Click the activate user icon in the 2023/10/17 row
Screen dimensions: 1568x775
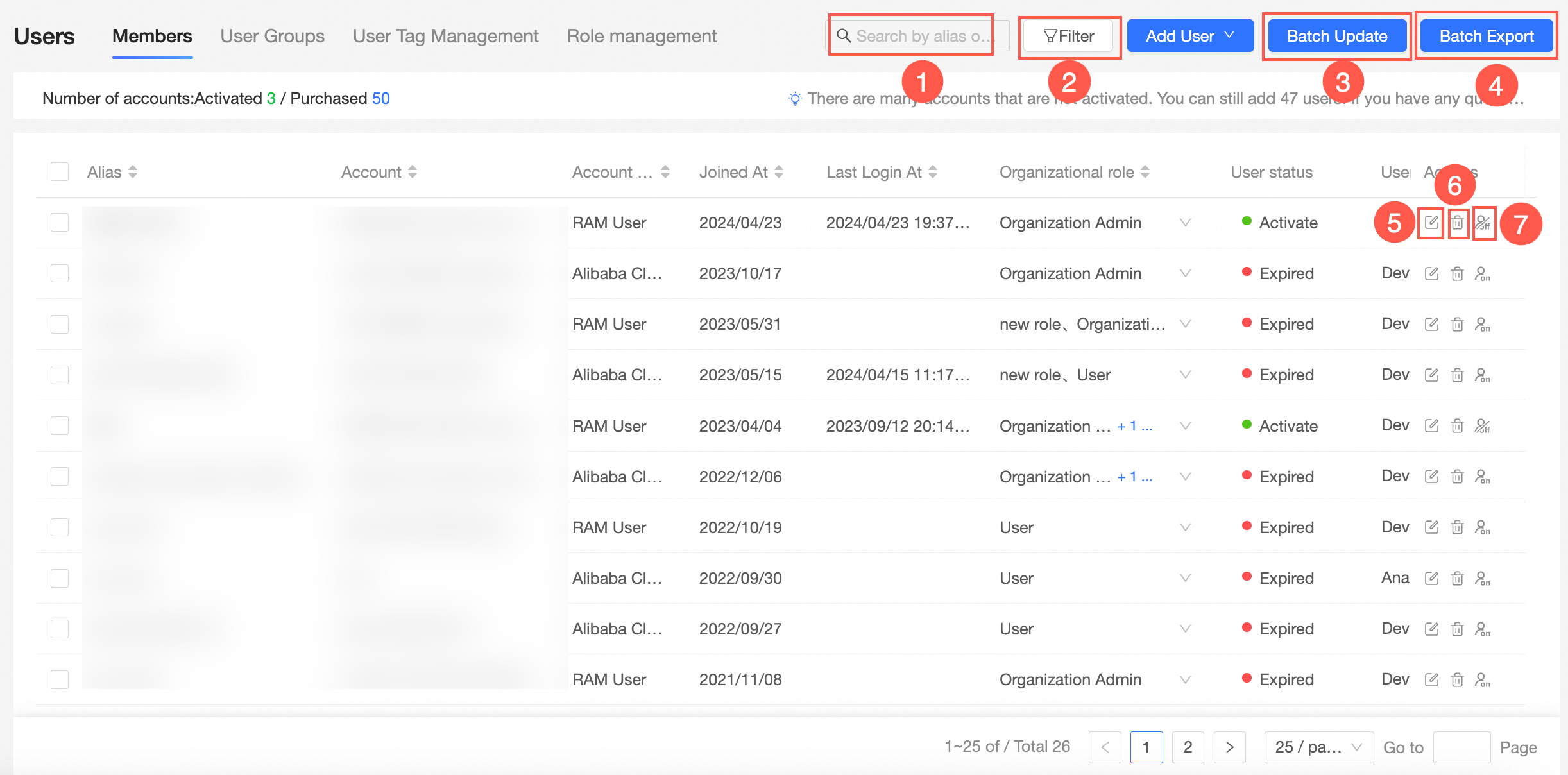click(1483, 274)
